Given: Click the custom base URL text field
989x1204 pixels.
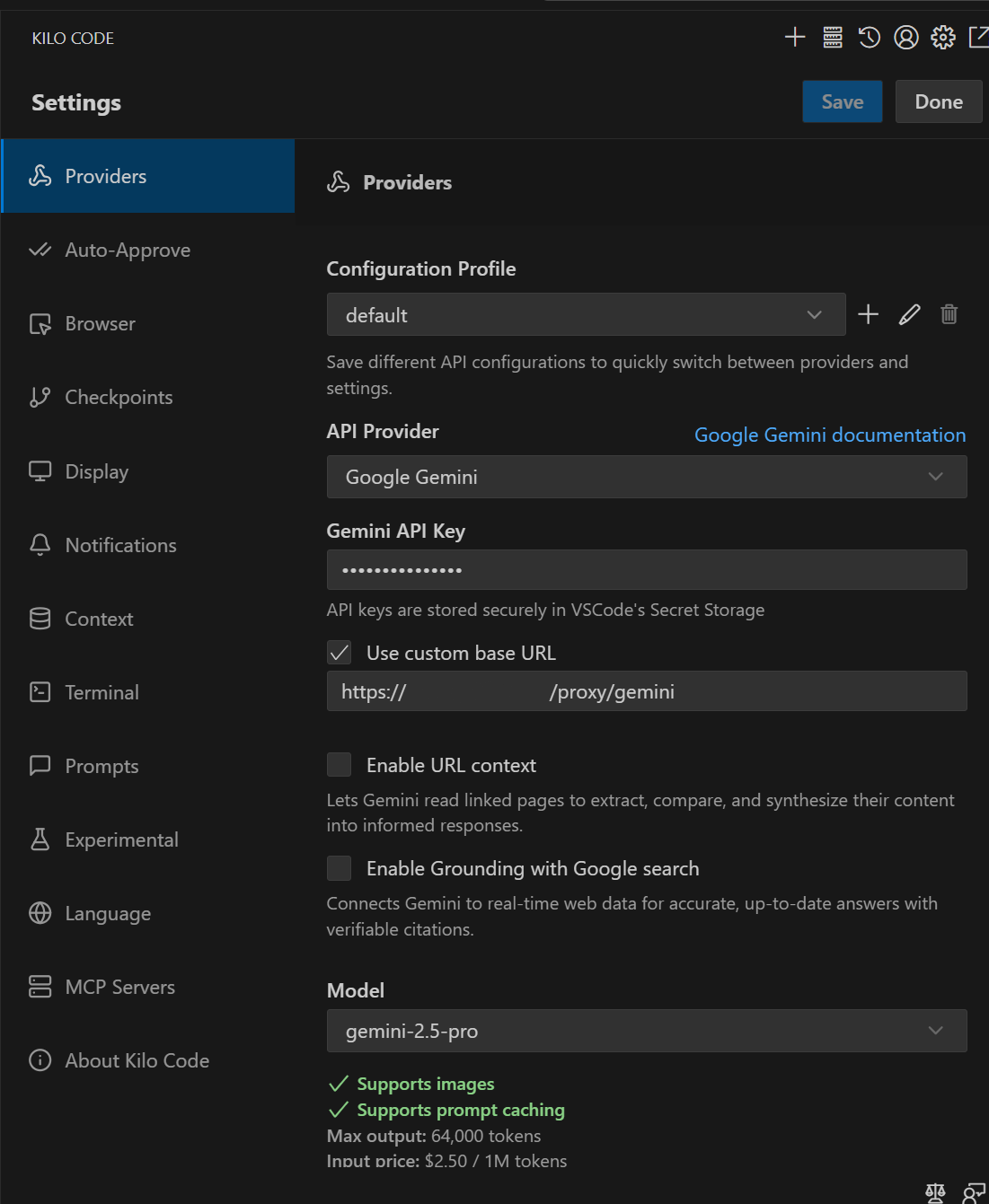Looking at the screenshot, I should [647, 691].
